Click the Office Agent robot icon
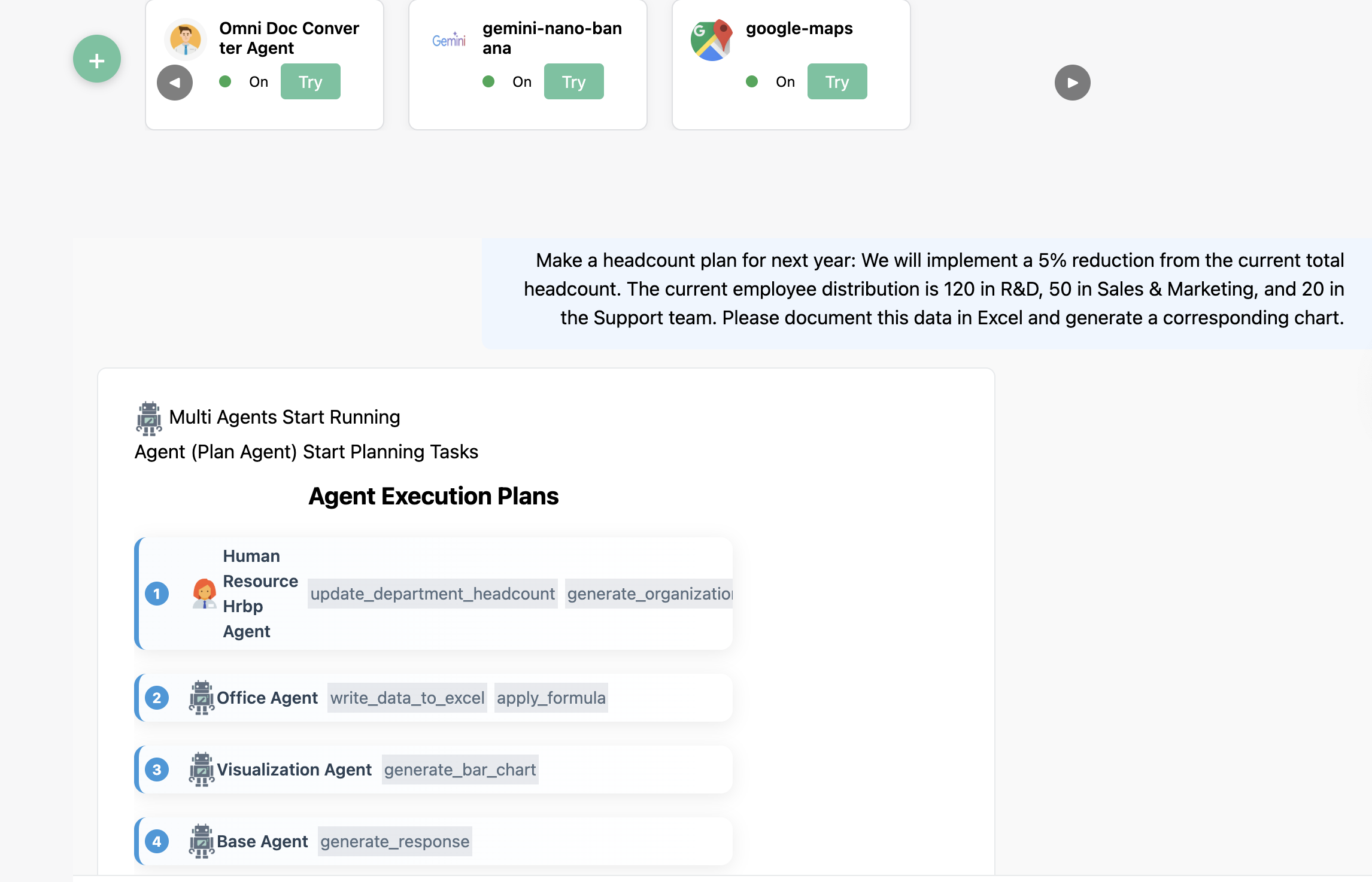This screenshot has width=1372, height=882. click(201, 698)
